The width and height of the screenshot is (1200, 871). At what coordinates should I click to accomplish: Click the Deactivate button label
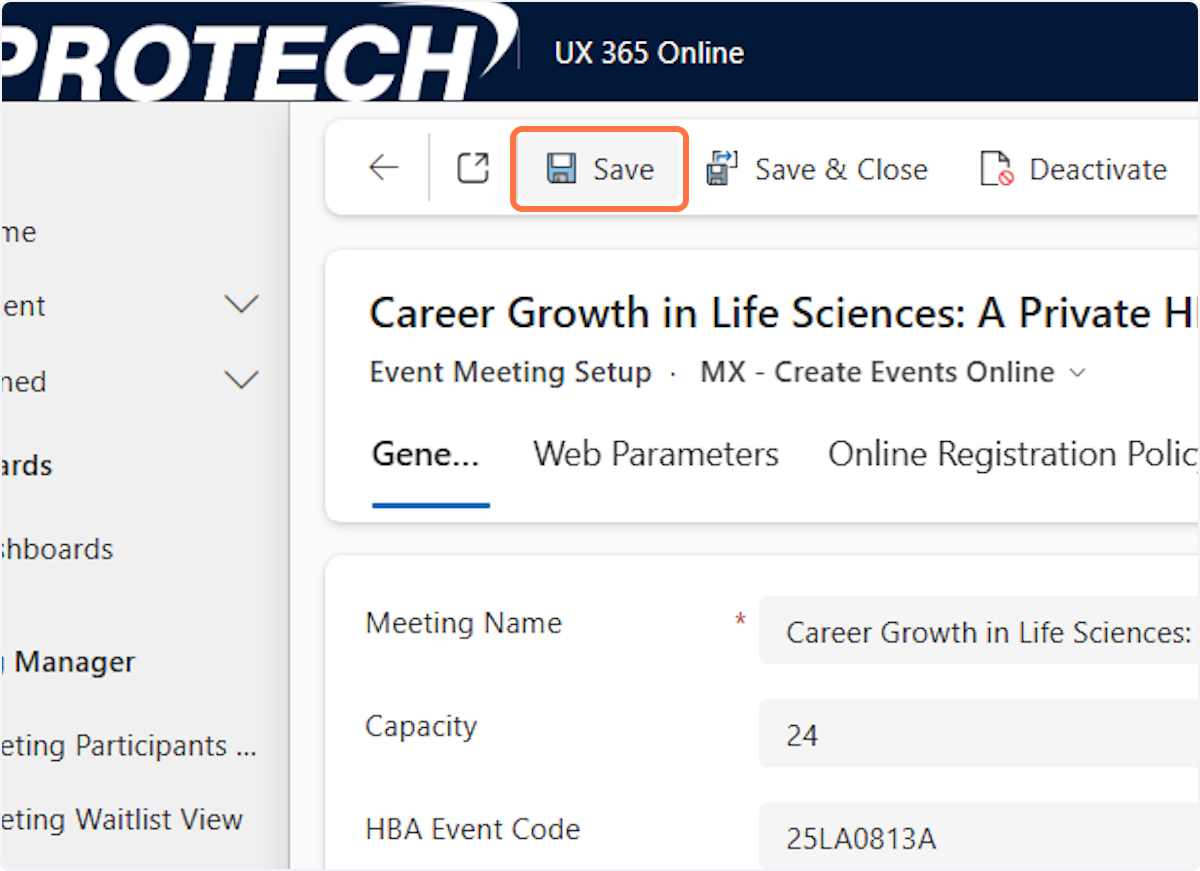tap(1098, 169)
